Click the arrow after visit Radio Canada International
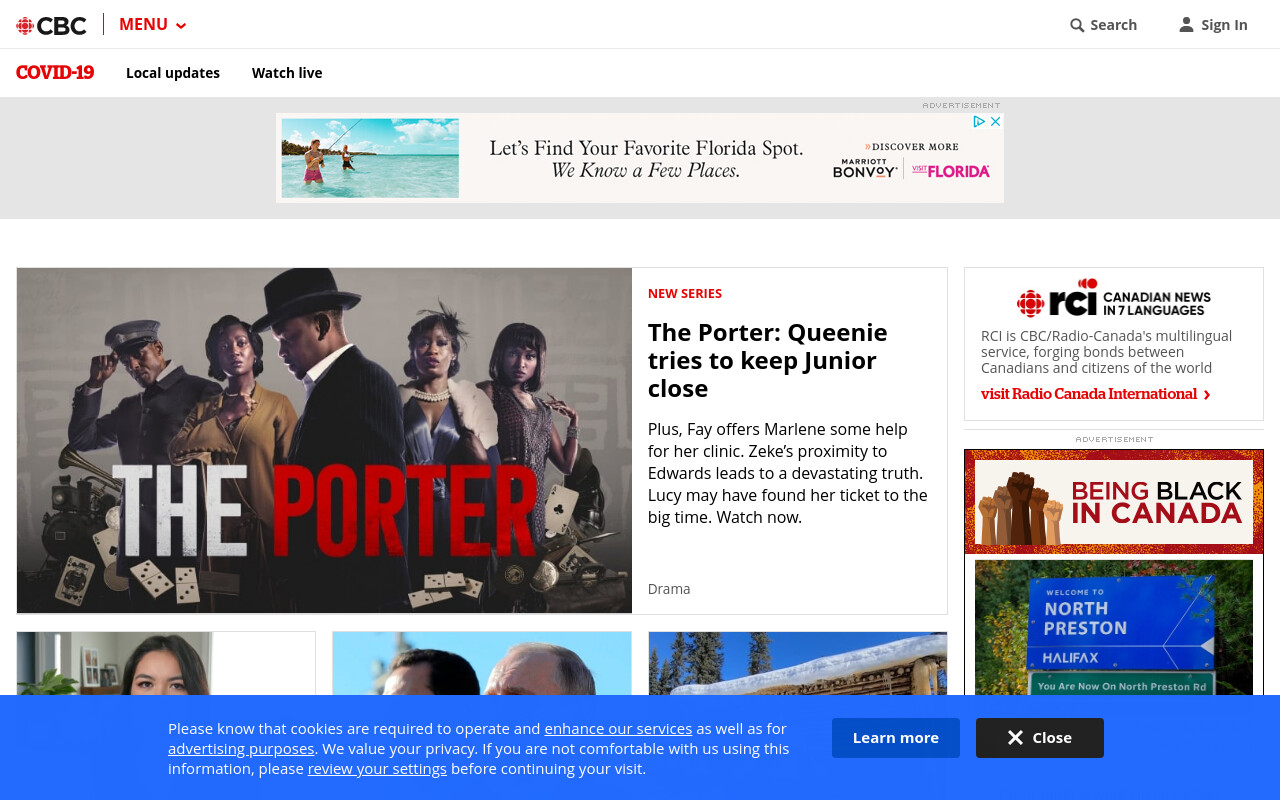This screenshot has width=1280, height=800. [x=1207, y=395]
